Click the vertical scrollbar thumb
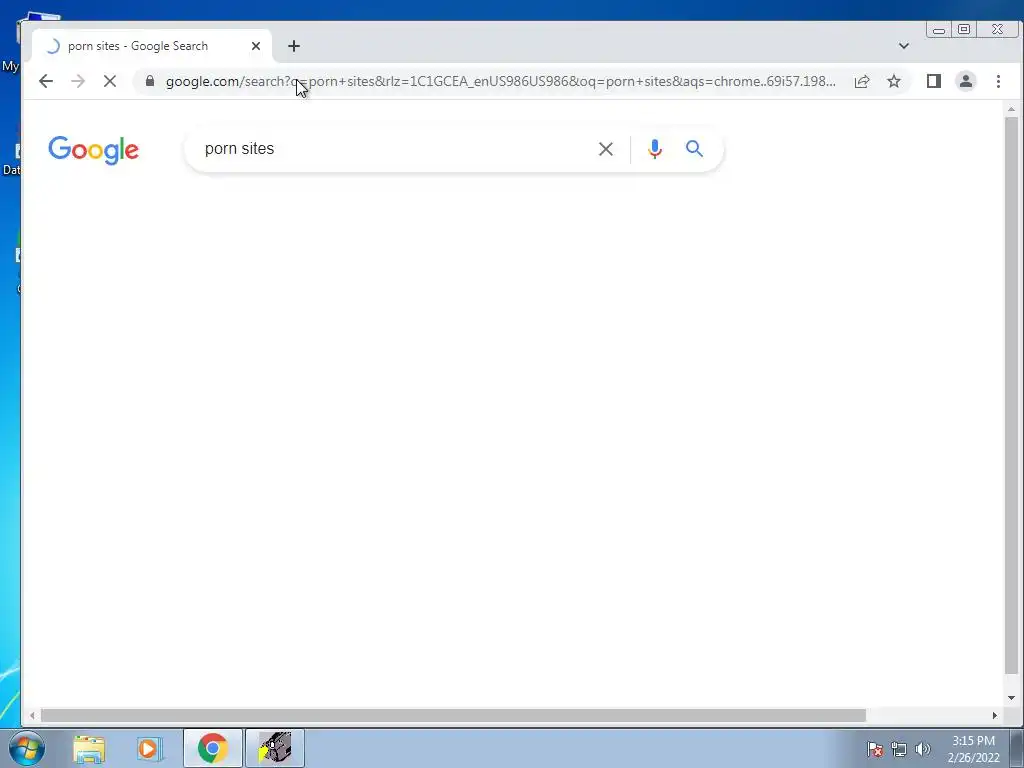Screen dimensions: 1024x768 pos(1011,396)
